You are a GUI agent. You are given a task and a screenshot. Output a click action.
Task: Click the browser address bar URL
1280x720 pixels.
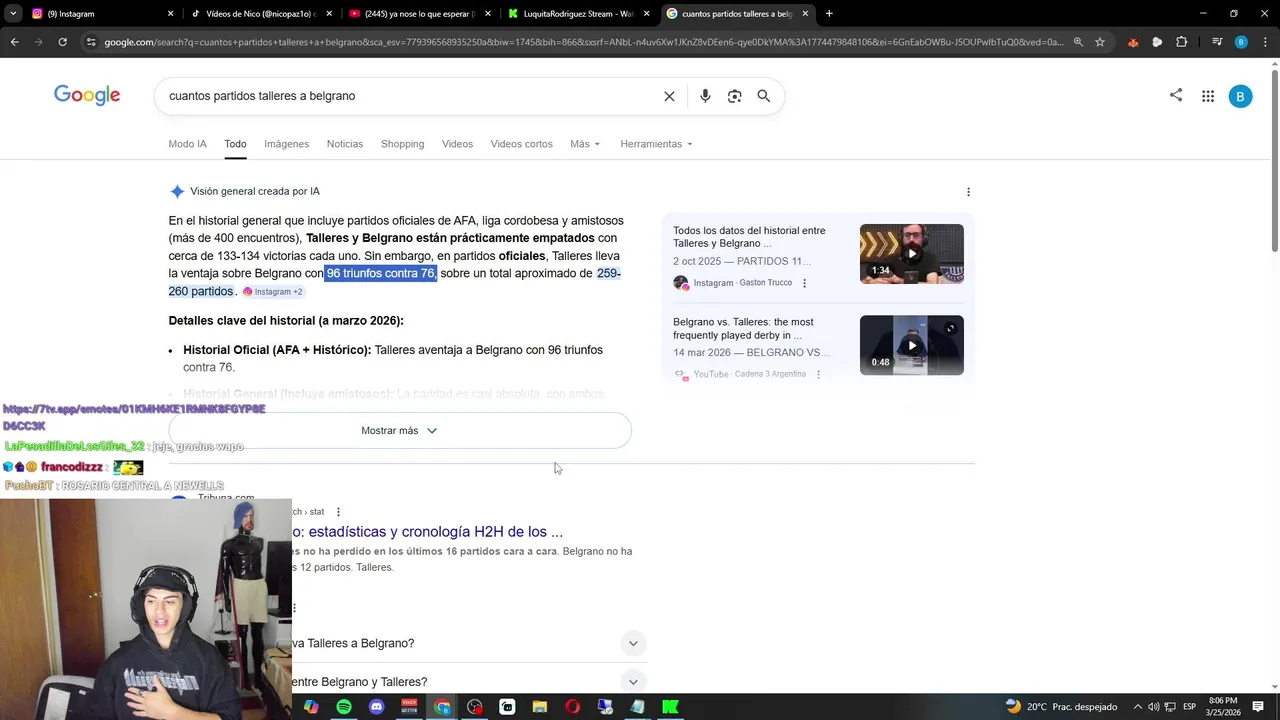[x=585, y=42]
